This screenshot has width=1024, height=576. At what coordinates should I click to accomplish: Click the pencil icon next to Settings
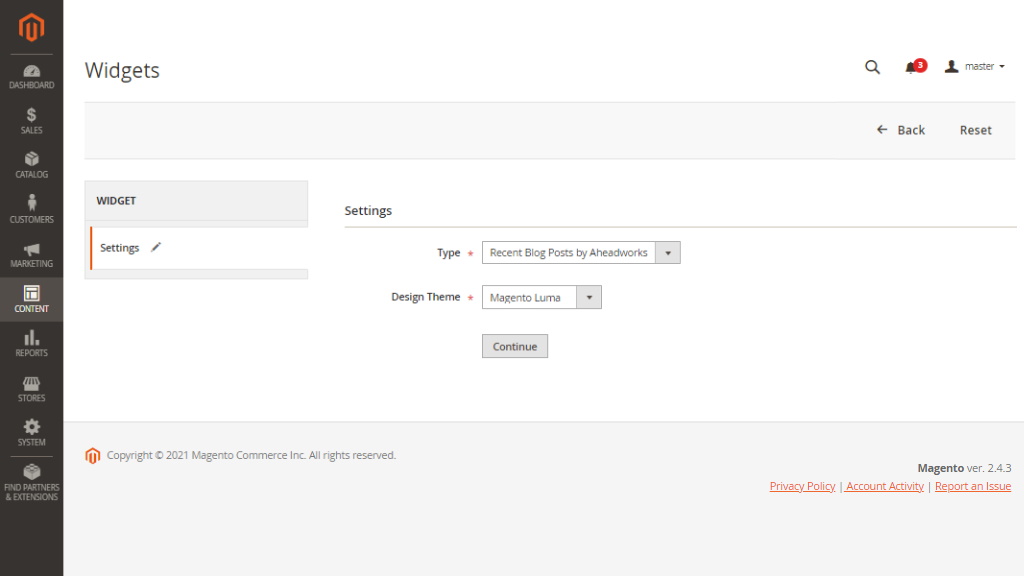155,247
